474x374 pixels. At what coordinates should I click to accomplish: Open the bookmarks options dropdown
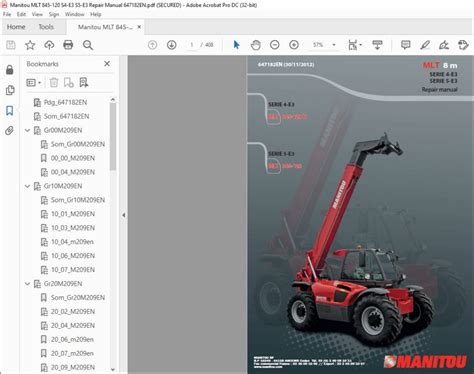33,82
